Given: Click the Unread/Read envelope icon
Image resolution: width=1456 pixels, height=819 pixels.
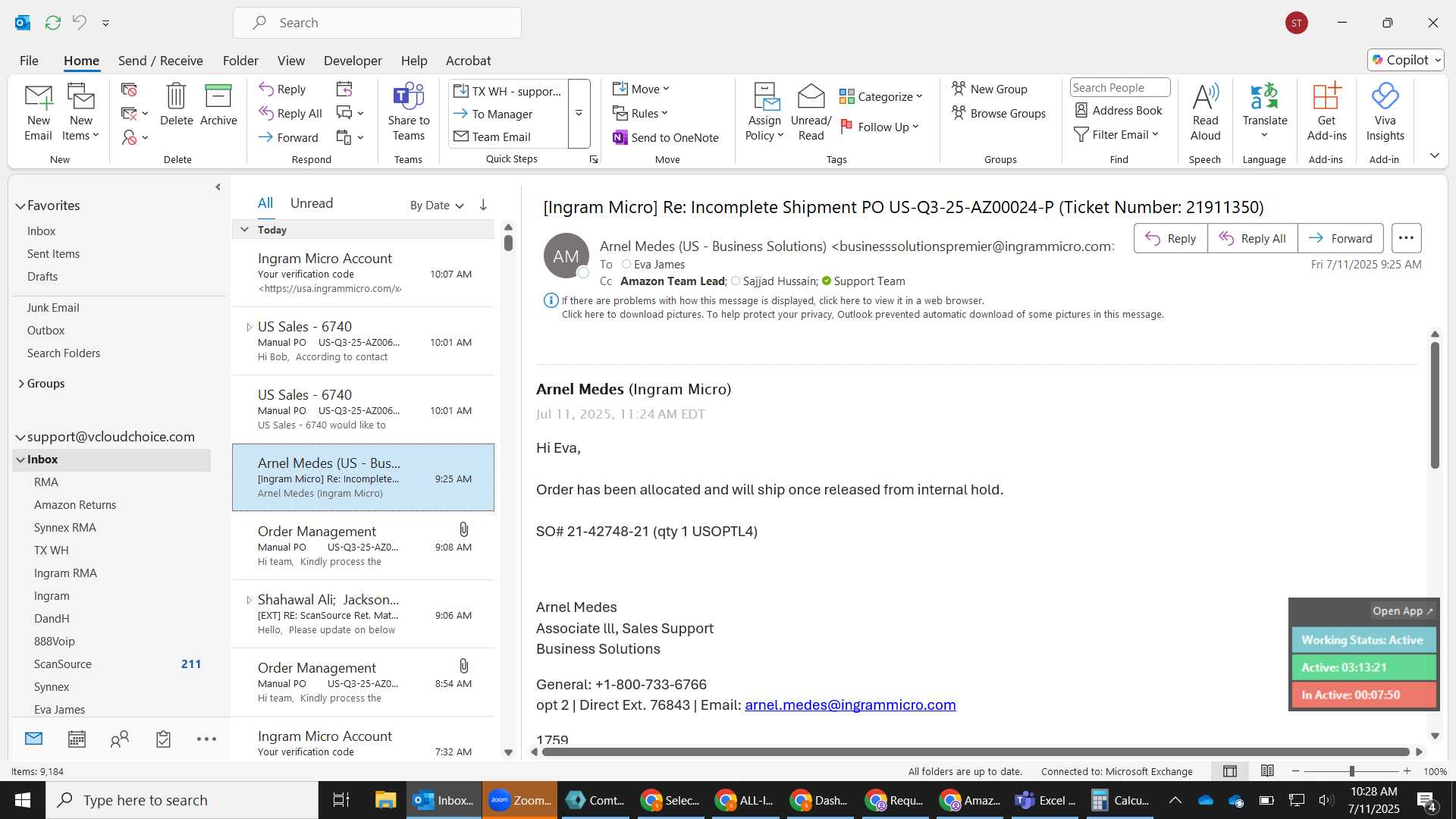Looking at the screenshot, I should [x=811, y=96].
